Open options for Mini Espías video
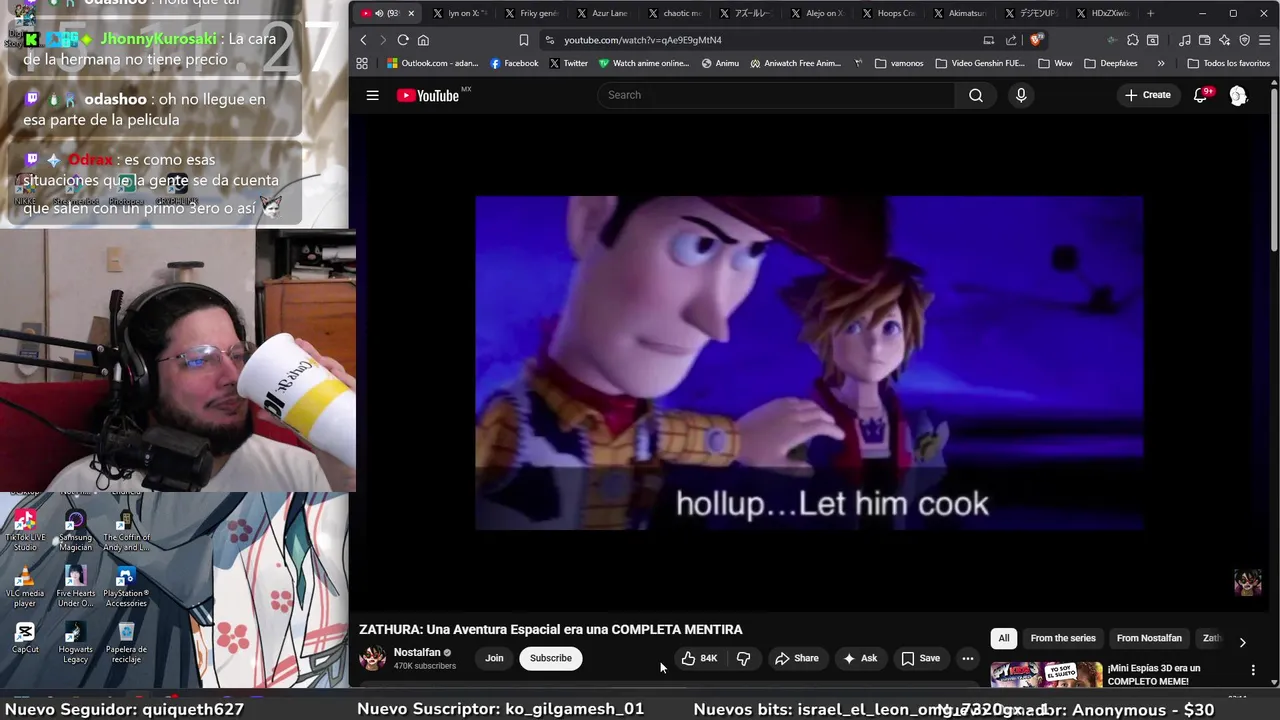The width and height of the screenshot is (1280, 720). click(x=1253, y=670)
